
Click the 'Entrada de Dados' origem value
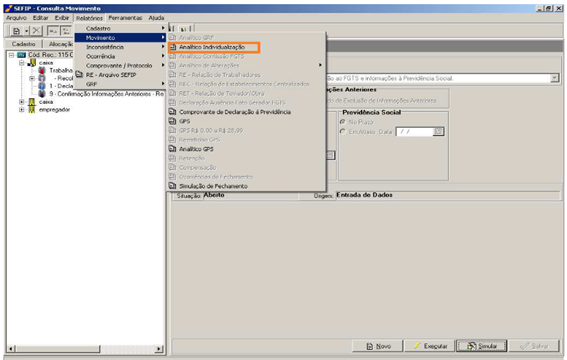tap(364, 195)
